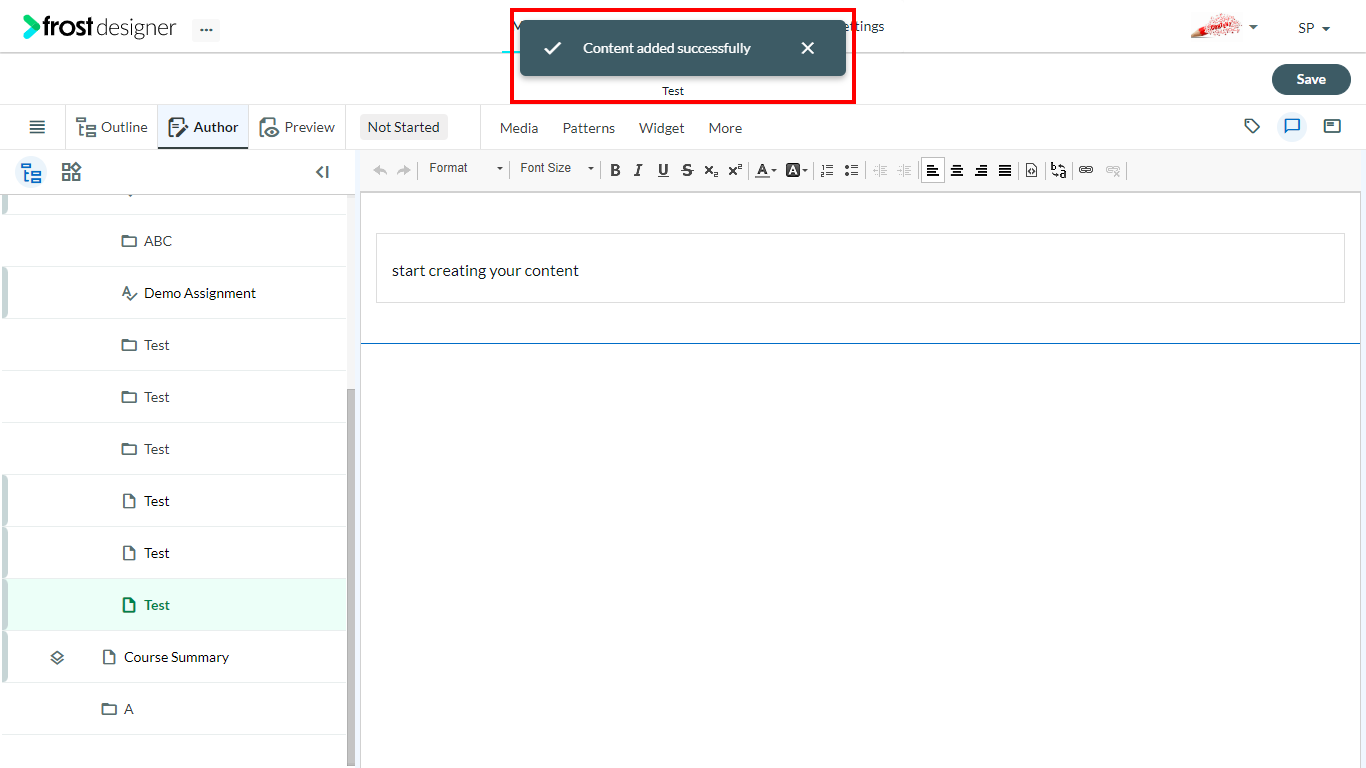1366x768 pixels.
Task: Click the Test title under the notification
Action: 673,91
